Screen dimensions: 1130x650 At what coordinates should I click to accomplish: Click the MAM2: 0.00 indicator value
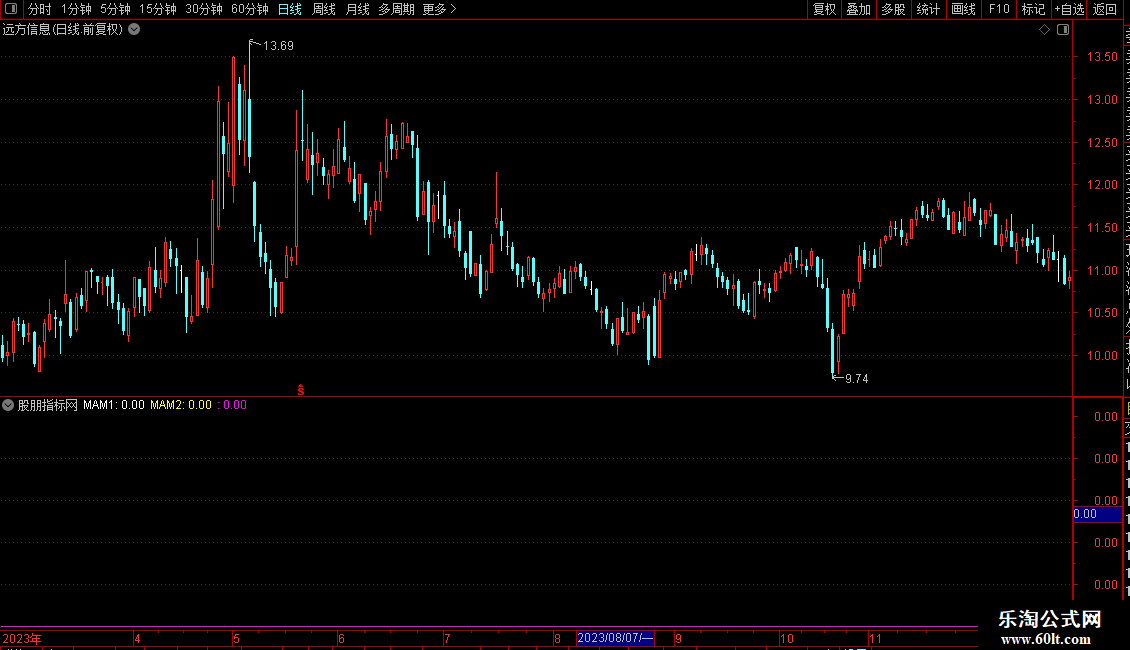(x=181, y=405)
